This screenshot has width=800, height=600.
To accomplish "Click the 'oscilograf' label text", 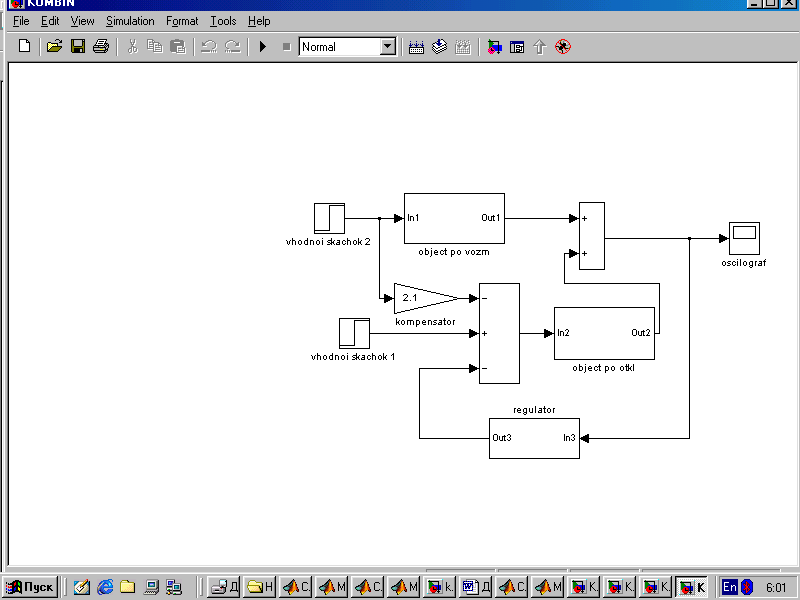I will pyautogui.click(x=743, y=263).
